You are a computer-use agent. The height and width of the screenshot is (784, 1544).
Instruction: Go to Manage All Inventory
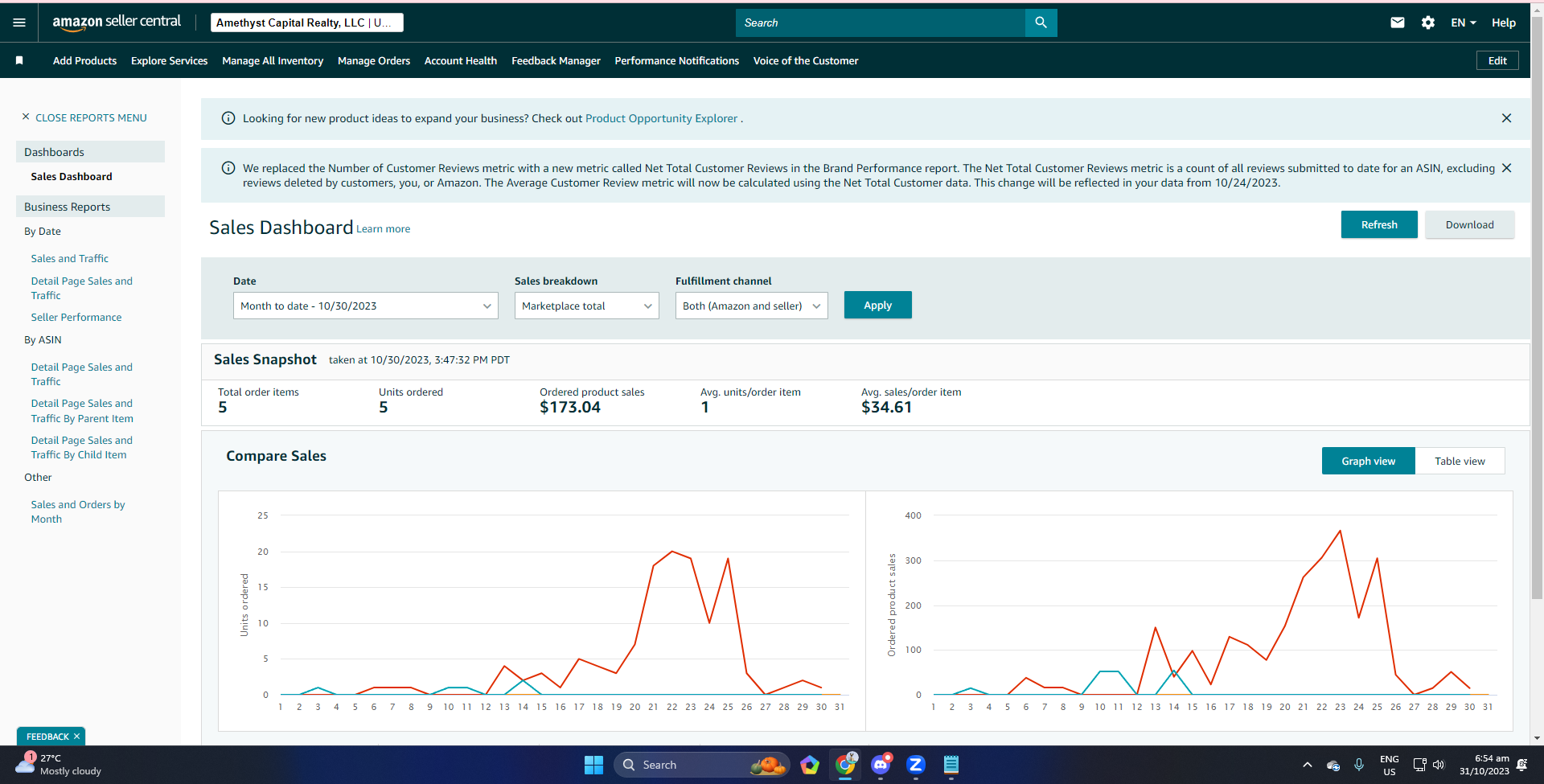[x=273, y=60]
